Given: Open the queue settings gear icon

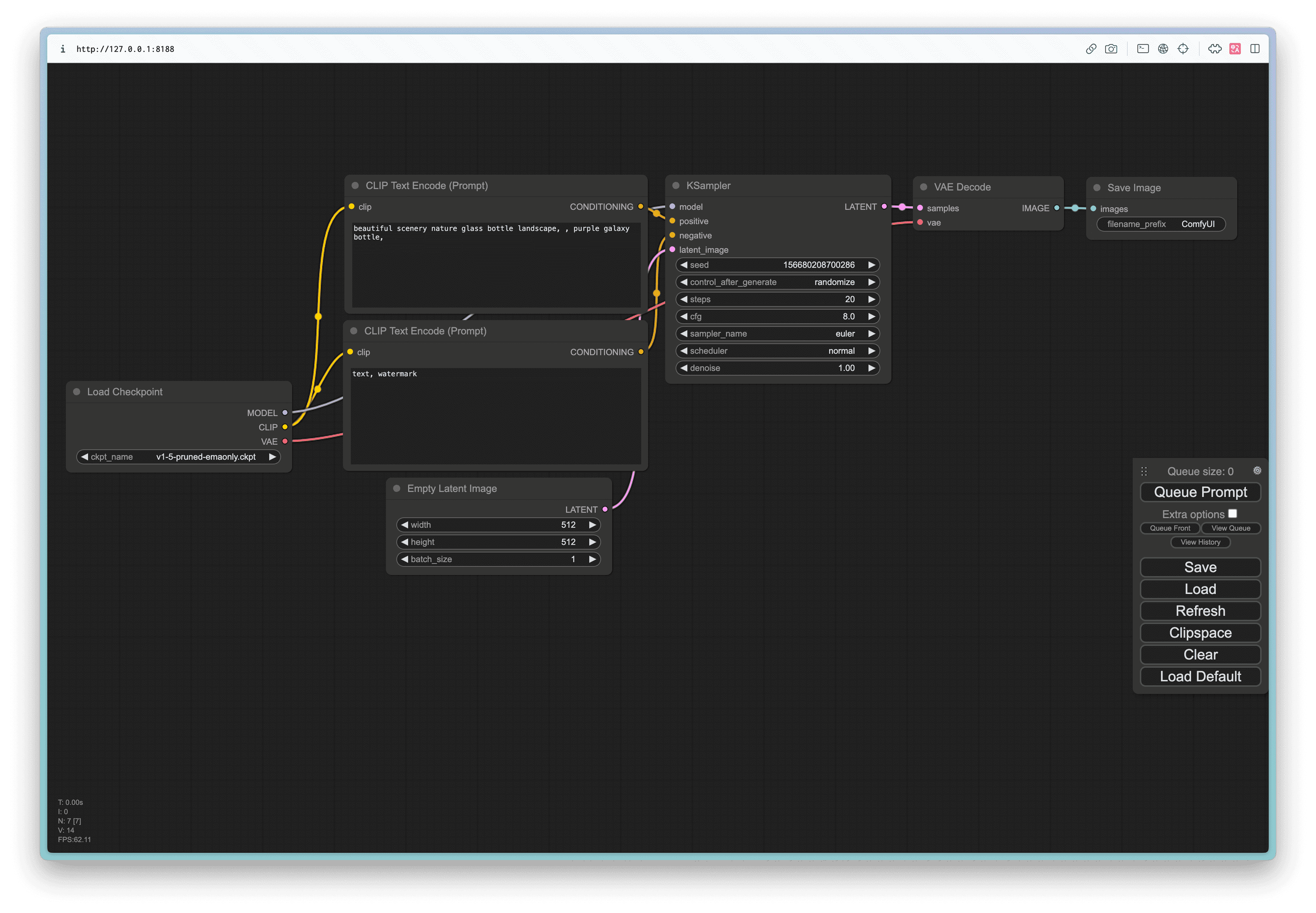Looking at the screenshot, I should (x=1257, y=470).
